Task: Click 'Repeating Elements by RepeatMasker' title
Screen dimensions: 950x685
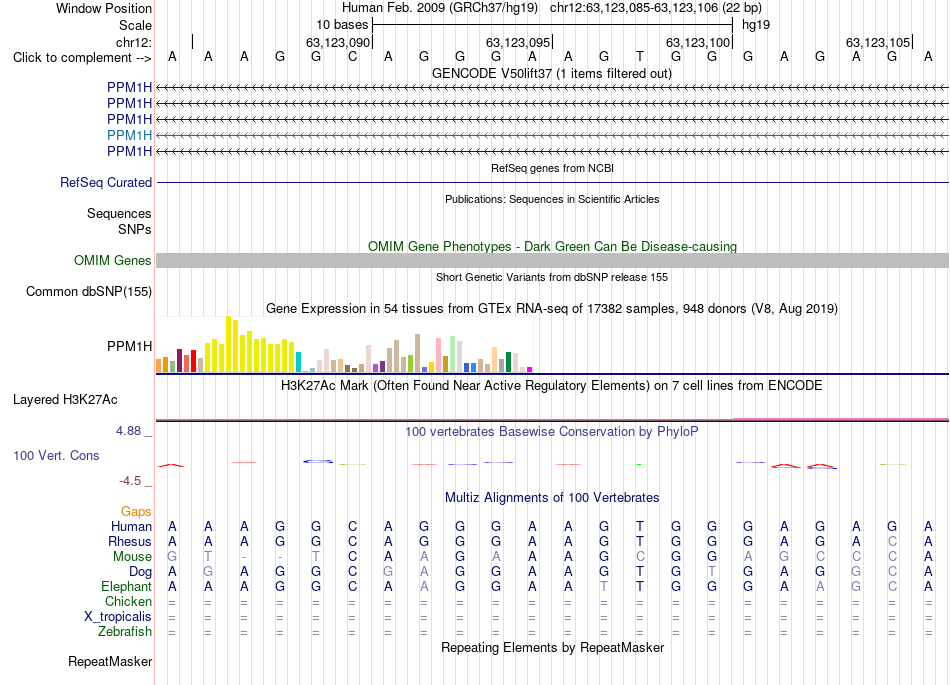Action: click(x=552, y=647)
